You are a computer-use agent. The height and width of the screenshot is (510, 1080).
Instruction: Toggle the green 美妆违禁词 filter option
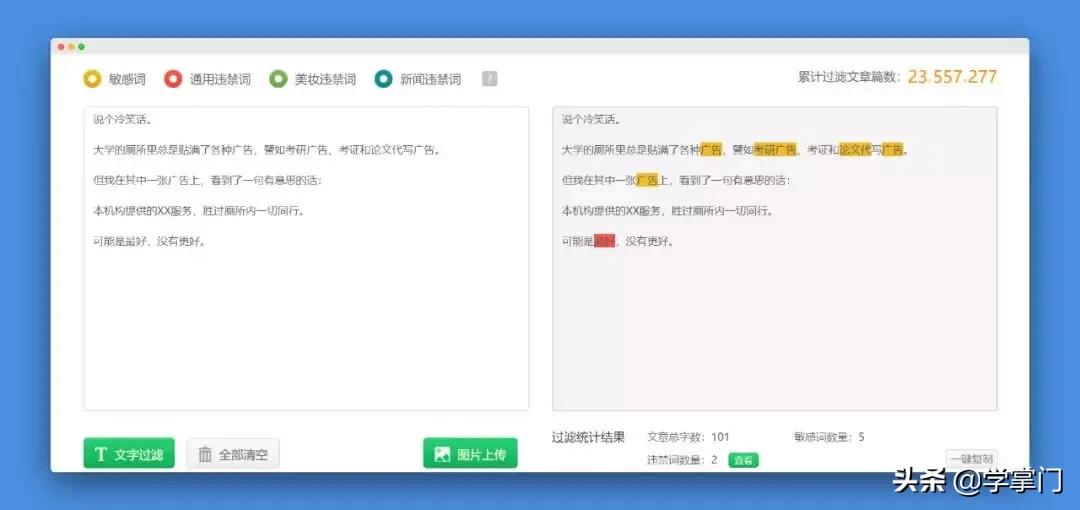pos(313,79)
